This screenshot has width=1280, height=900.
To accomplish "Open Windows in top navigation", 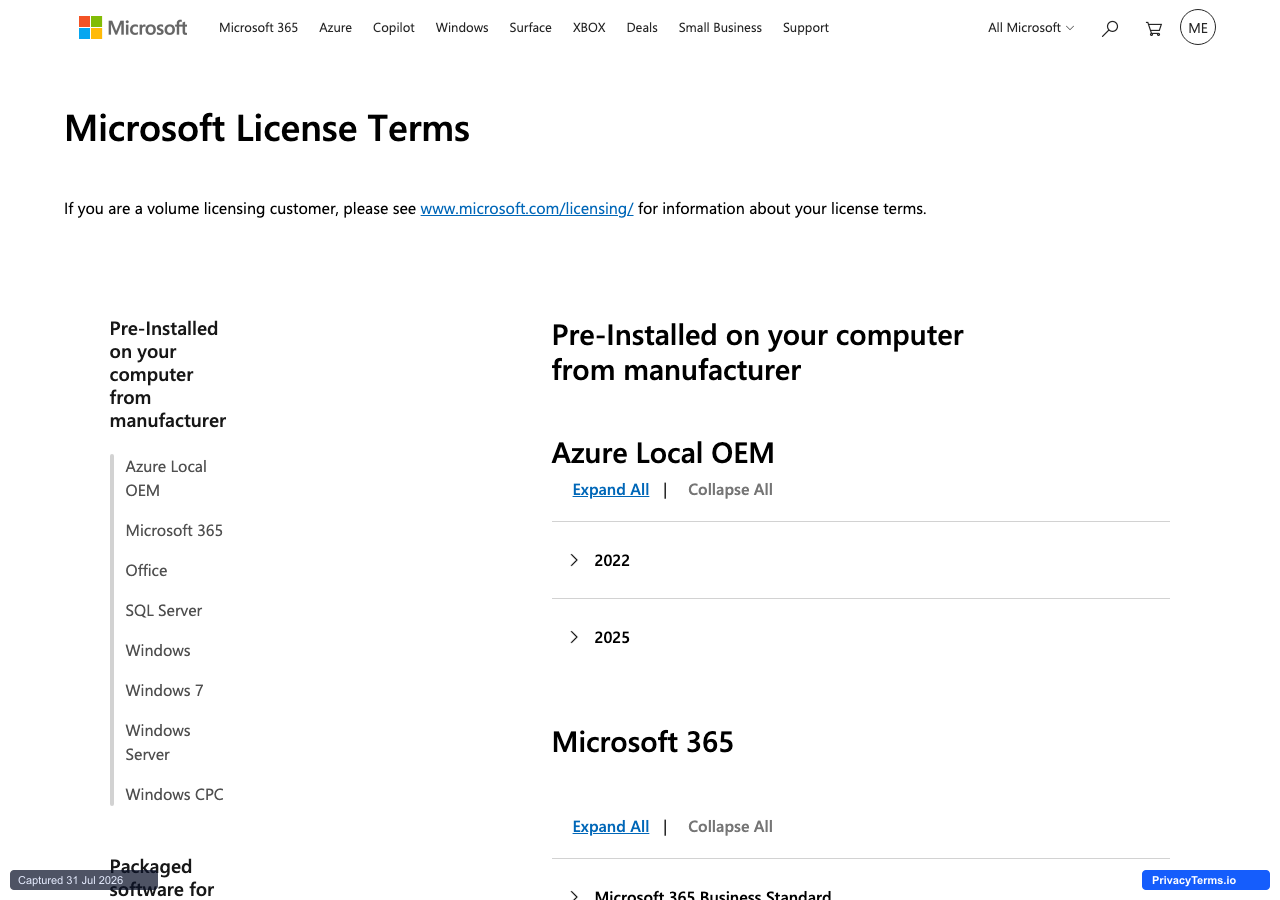I will click(462, 28).
